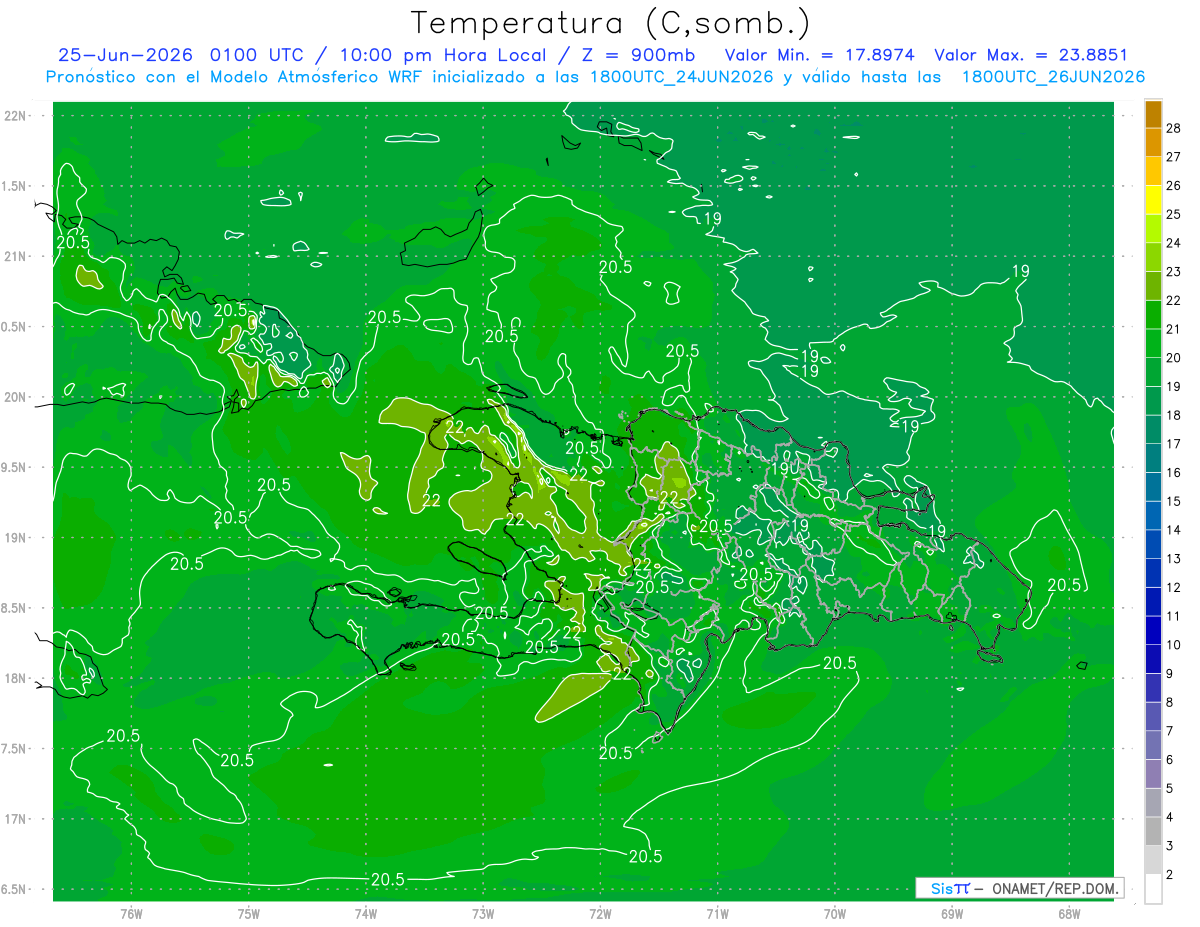
Task: Click the "2" color scale label
Action: click(x=1172, y=875)
